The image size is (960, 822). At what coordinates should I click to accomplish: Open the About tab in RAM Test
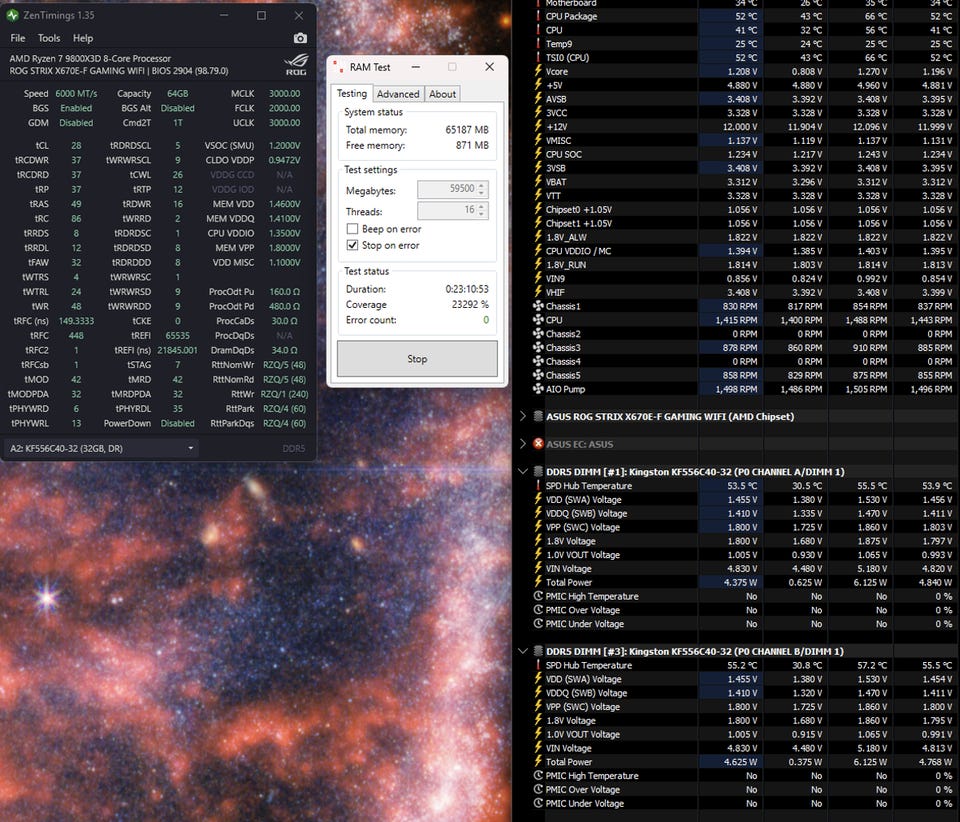[x=442, y=94]
